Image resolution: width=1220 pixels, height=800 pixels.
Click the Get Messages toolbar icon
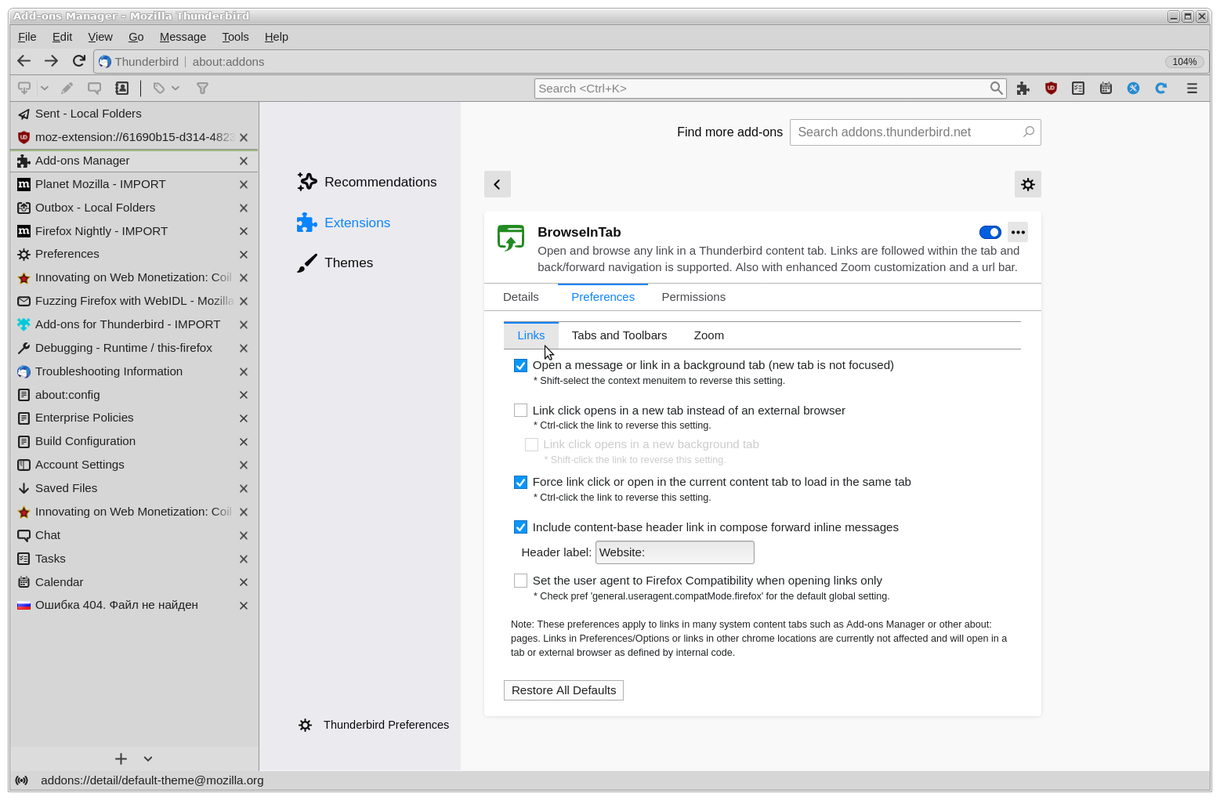[25, 88]
